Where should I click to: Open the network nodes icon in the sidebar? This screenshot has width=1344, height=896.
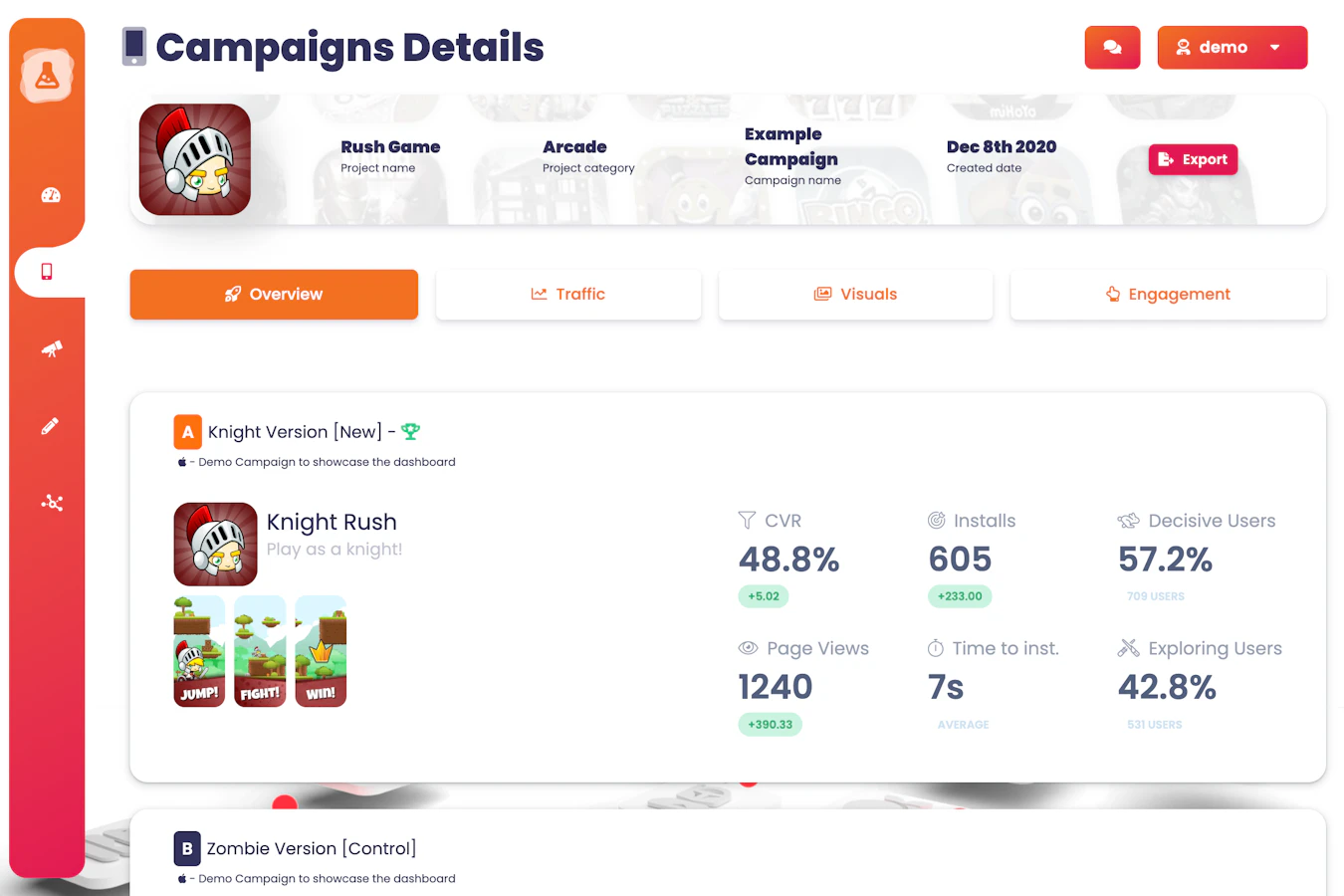click(52, 503)
